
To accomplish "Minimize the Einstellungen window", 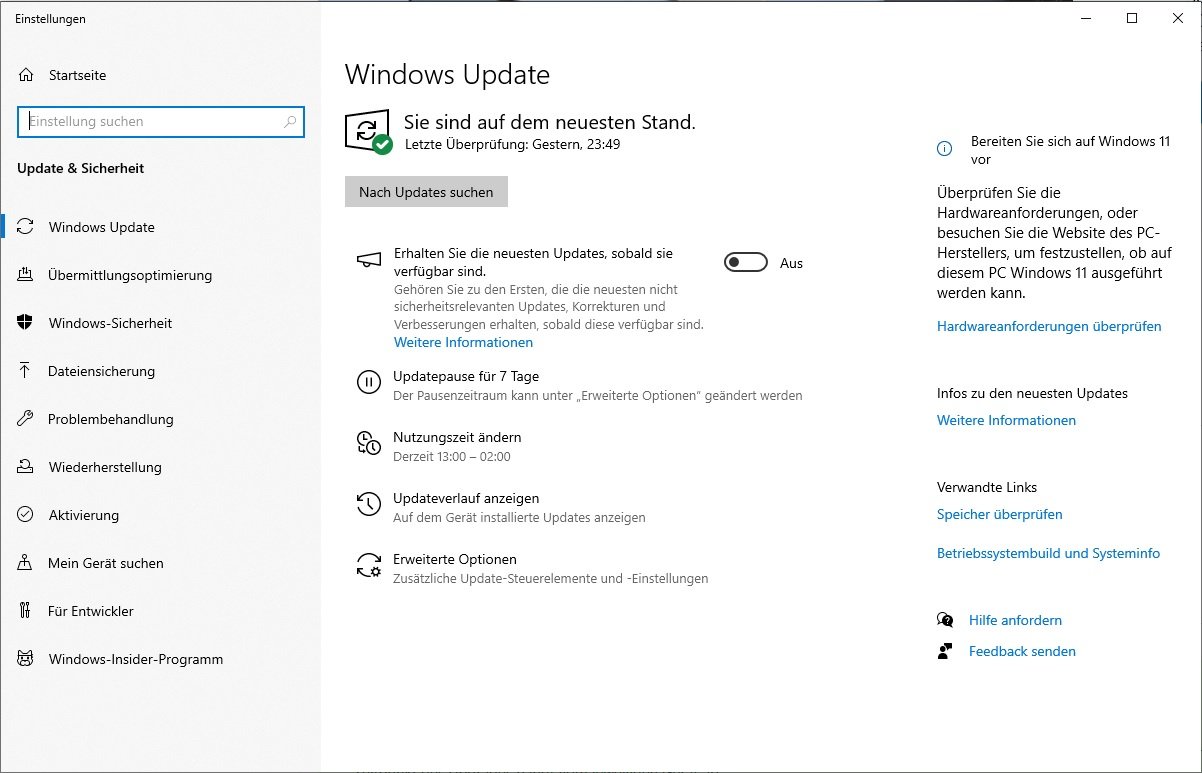I will point(1086,18).
